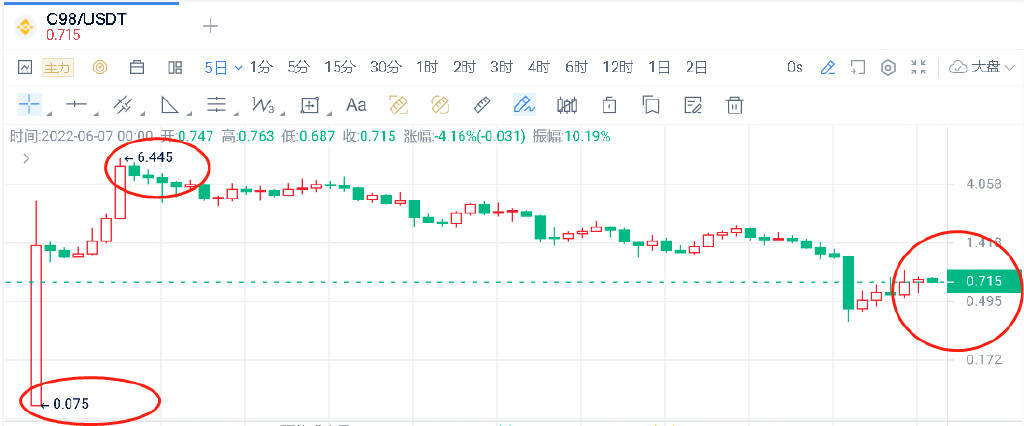Select the horizontal line drawing tool
Image resolution: width=1024 pixels, height=426 pixels.
pos(77,104)
